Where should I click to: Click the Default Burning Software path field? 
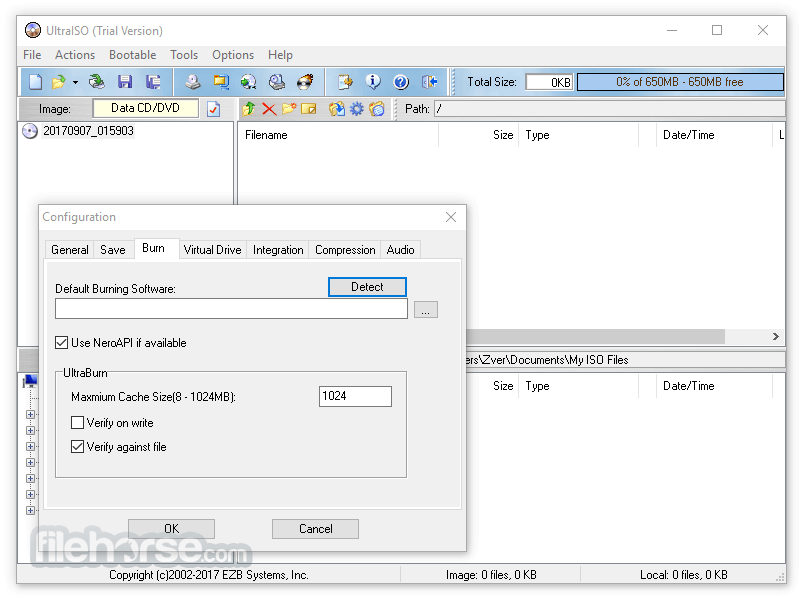(x=231, y=309)
